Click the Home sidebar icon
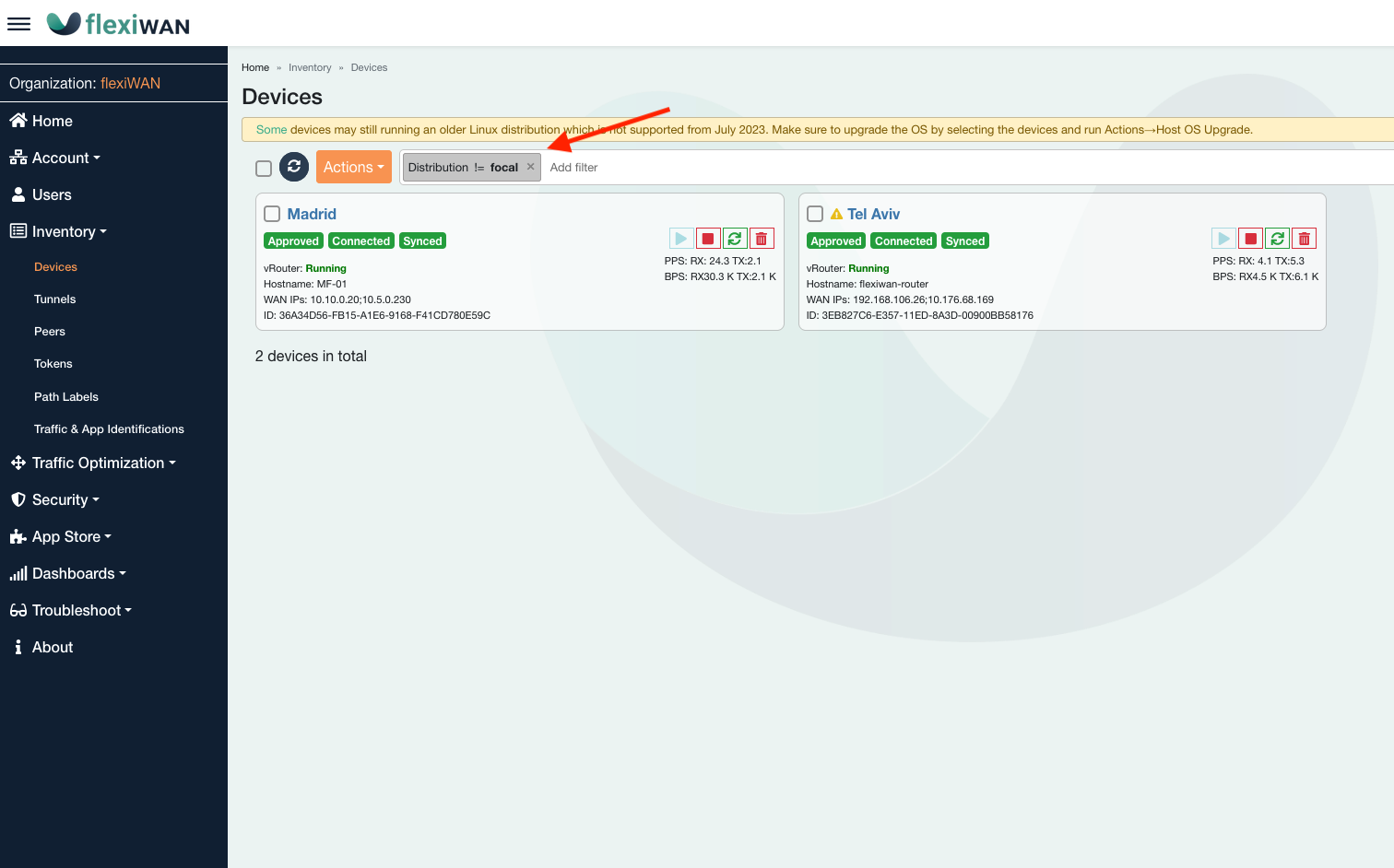 coord(18,121)
